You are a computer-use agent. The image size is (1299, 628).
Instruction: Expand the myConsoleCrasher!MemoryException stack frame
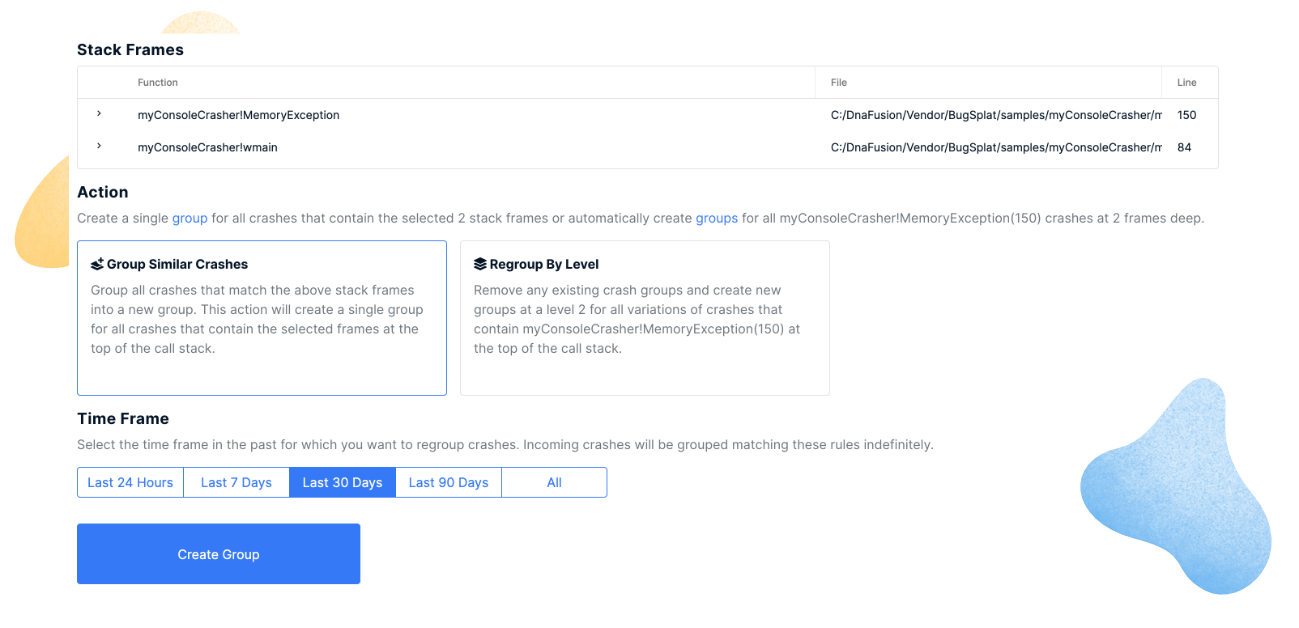[x=99, y=114]
